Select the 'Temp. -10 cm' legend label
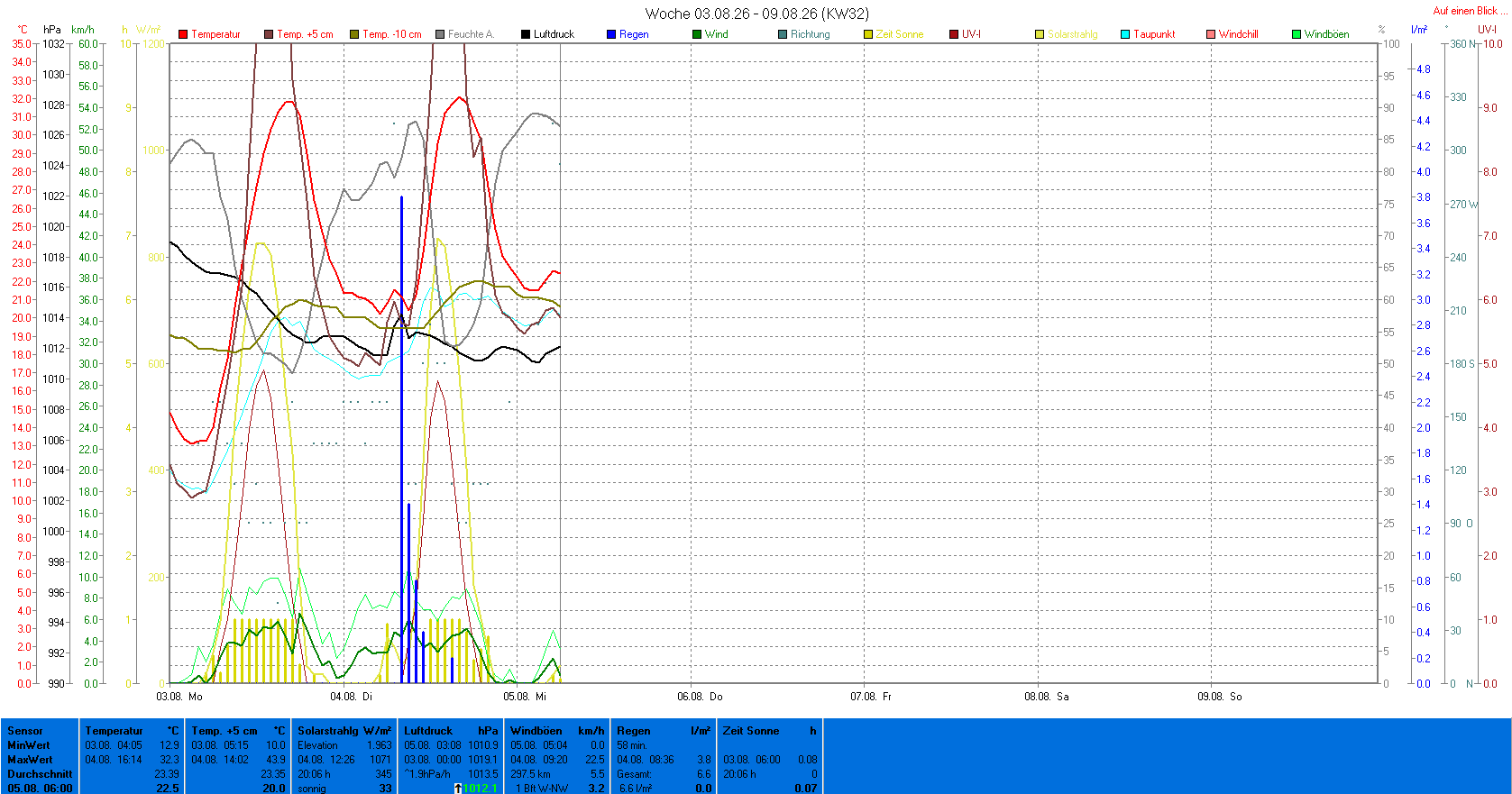 point(392,34)
